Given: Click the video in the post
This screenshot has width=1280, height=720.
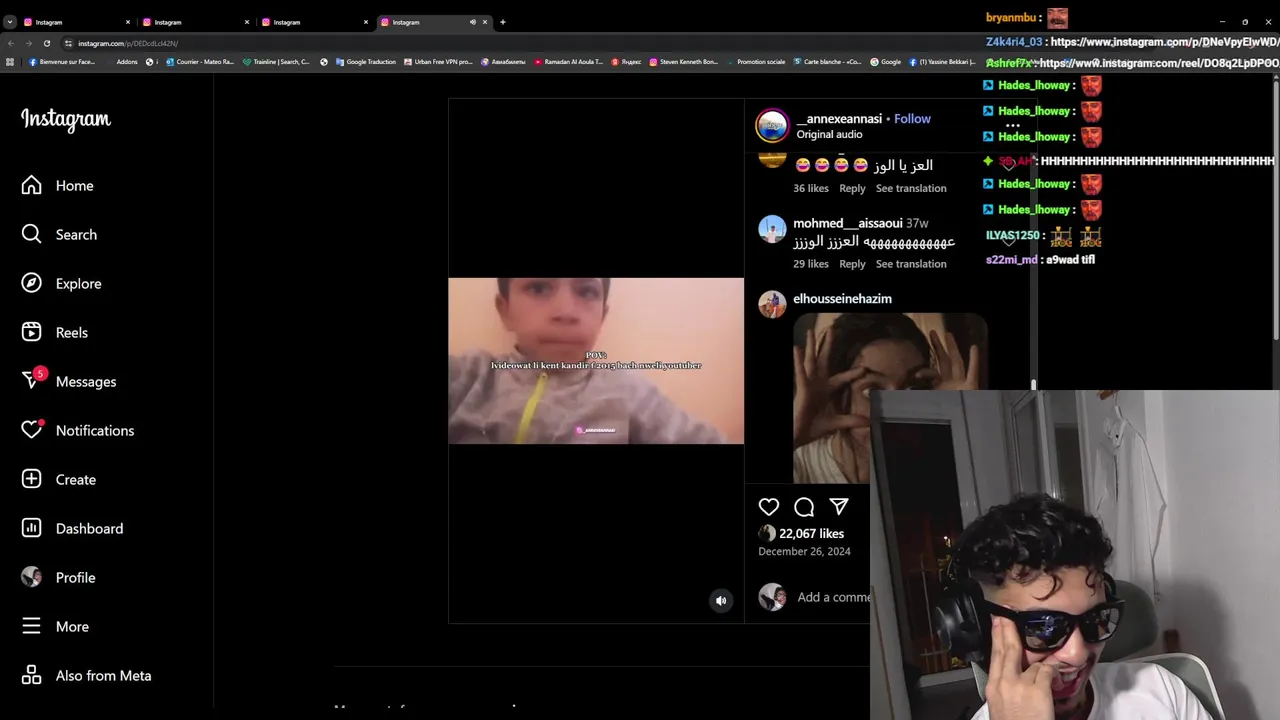Looking at the screenshot, I should coord(596,361).
